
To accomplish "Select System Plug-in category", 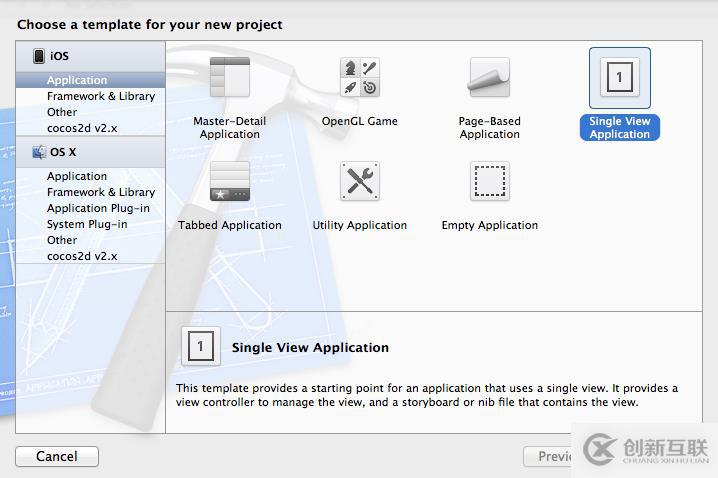I will [x=90, y=224].
